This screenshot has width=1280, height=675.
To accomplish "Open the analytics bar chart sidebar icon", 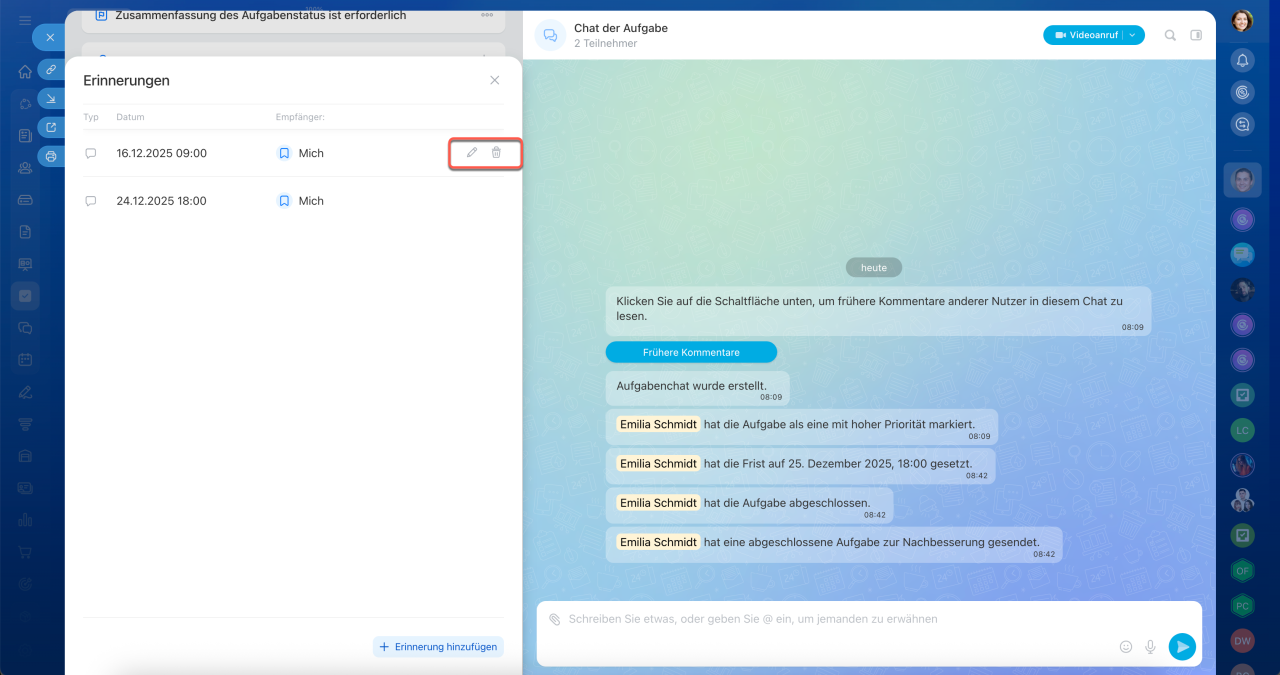I will coord(25,520).
